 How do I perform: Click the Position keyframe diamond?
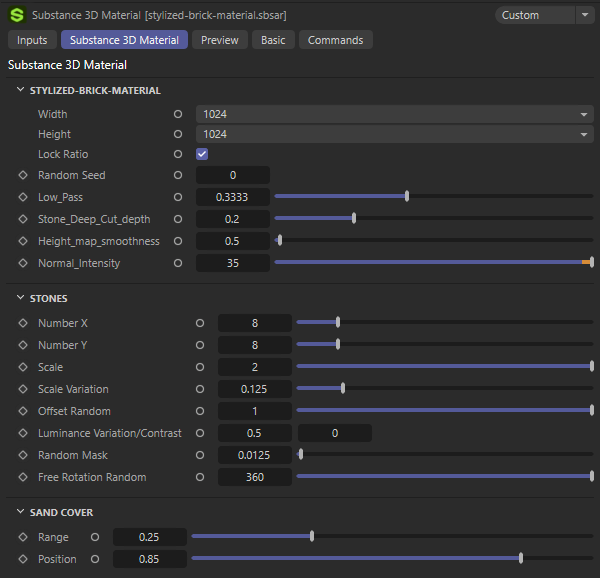tap(23, 559)
